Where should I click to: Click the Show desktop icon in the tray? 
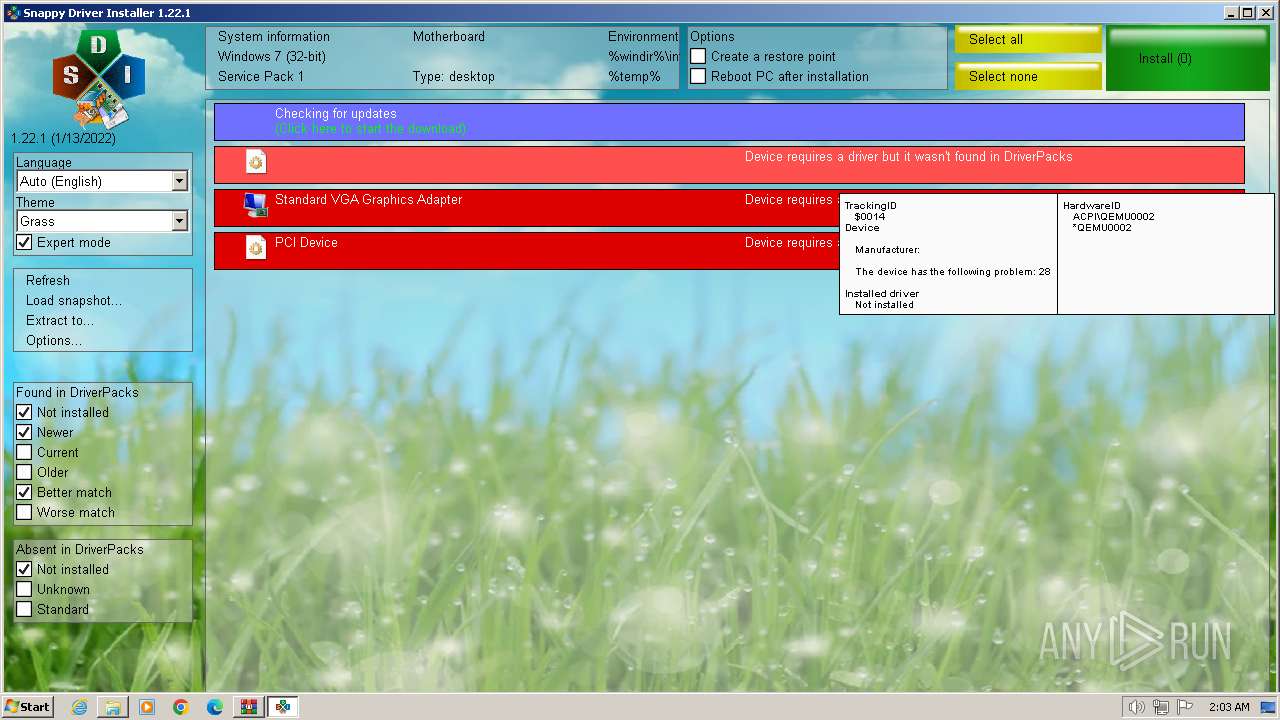(1268, 707)
